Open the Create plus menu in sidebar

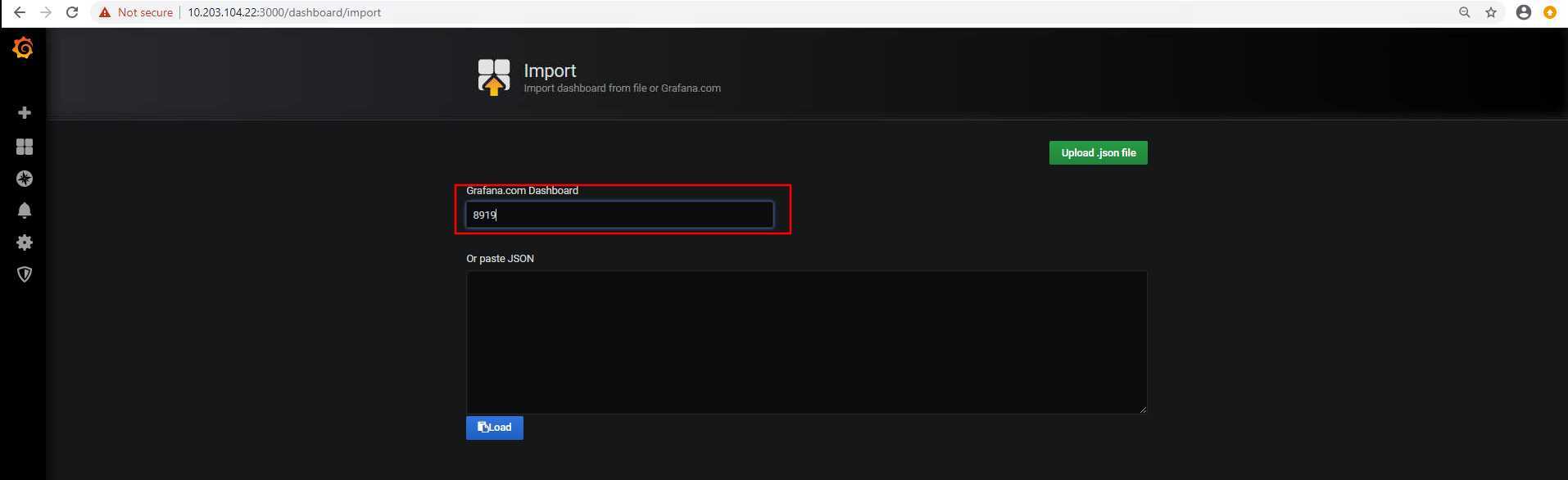pyautogui.click(x=25, y=112)
